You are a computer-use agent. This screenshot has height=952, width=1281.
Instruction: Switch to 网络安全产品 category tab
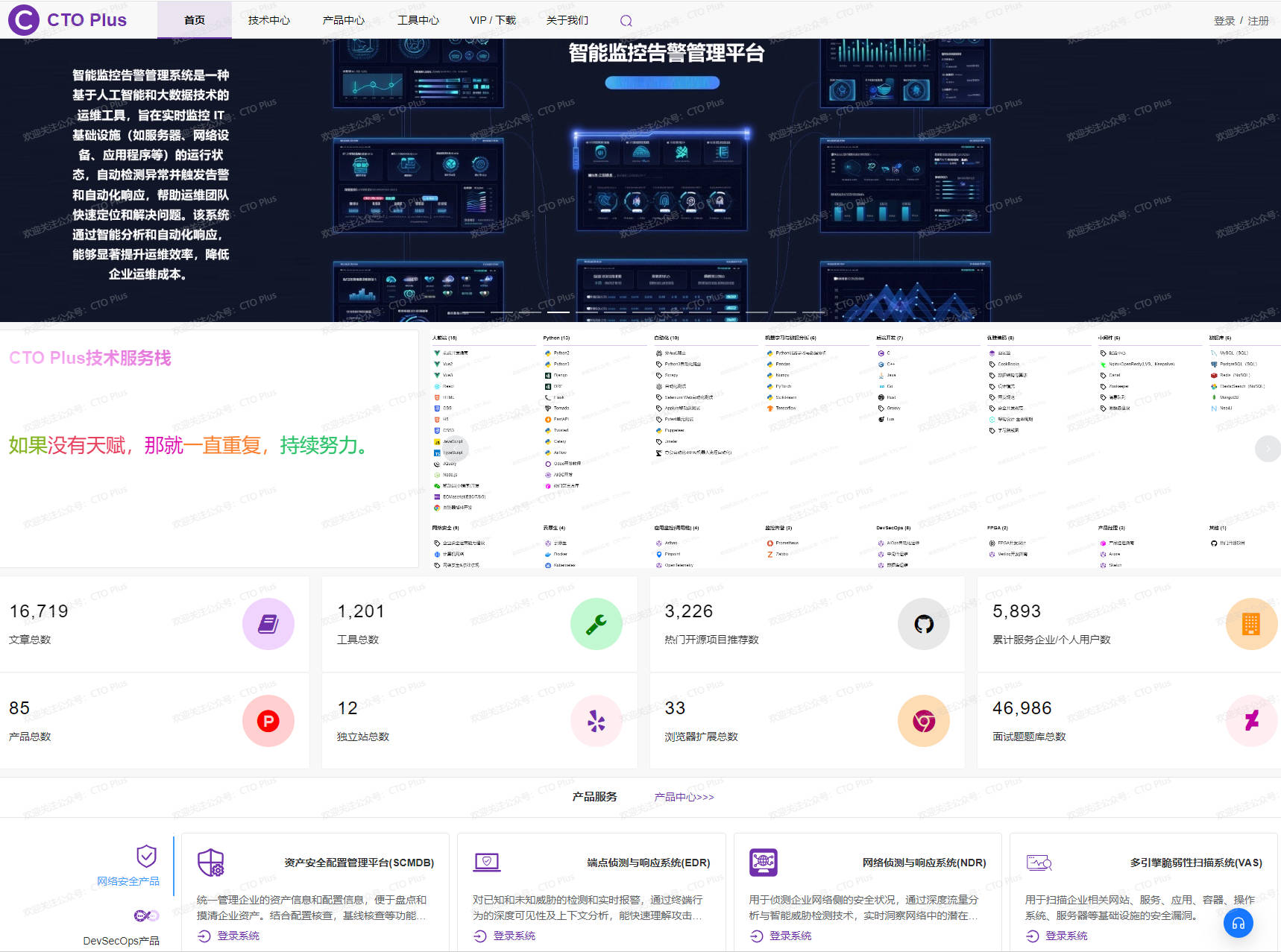tap(128, 881)
